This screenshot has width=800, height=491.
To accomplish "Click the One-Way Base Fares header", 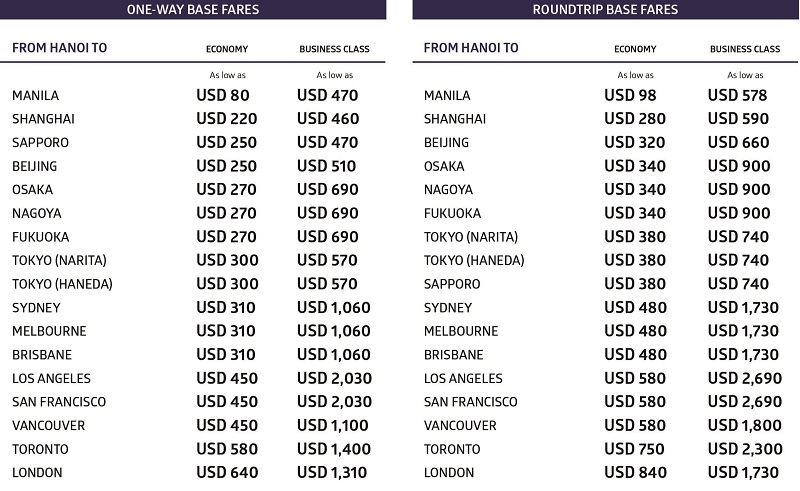I will [193, 10].
